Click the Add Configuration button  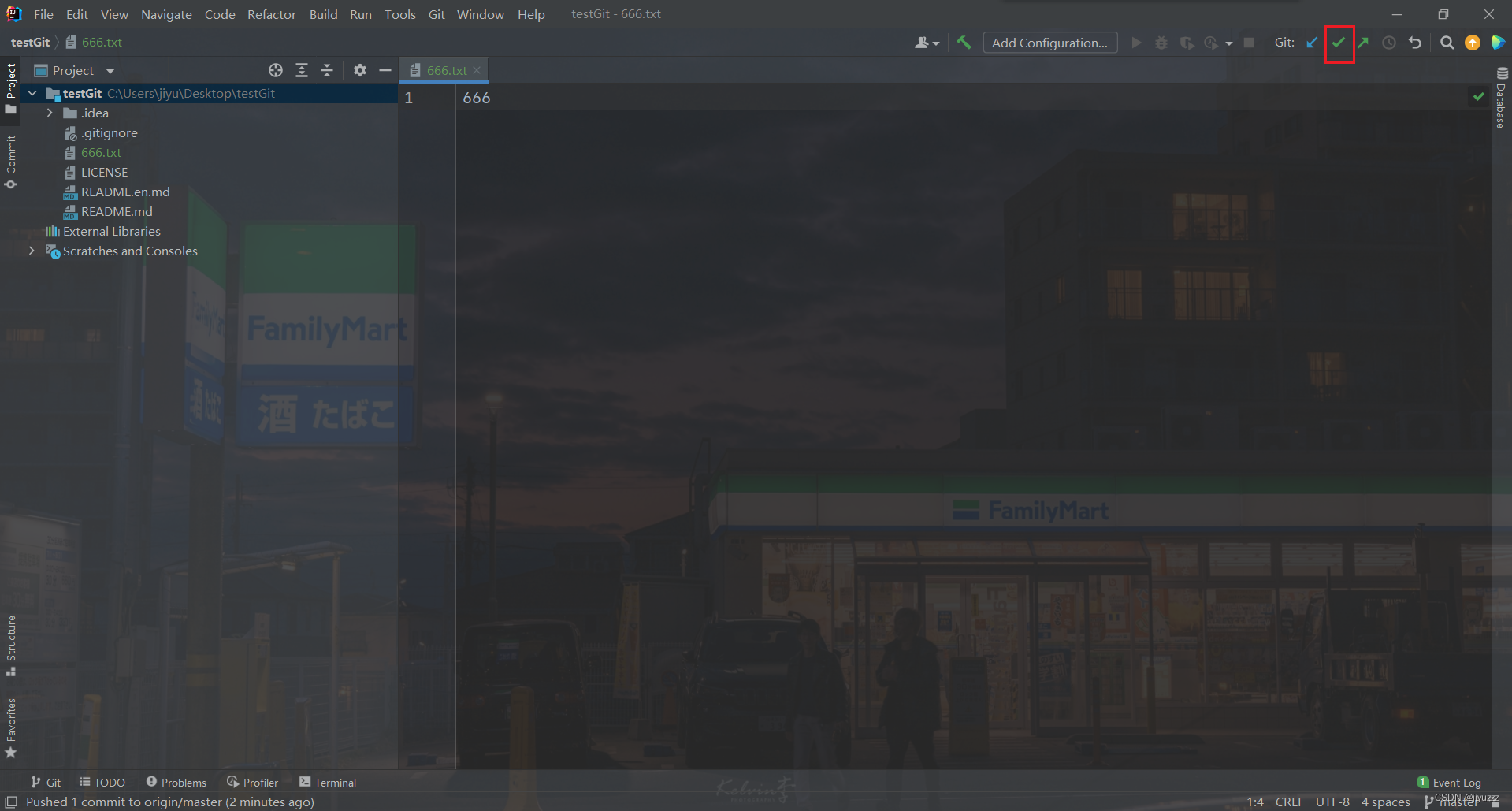click(x=1049, y=43)
